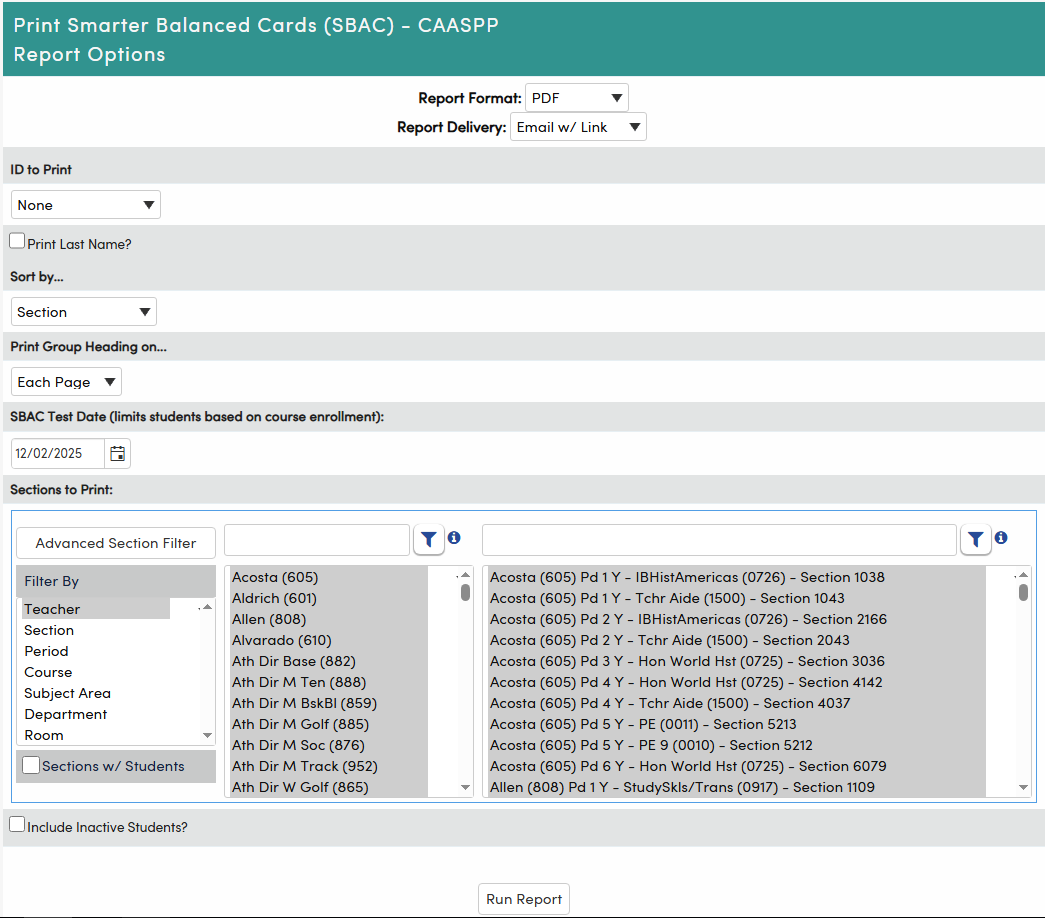
Task: Select Acosta Hon World Hst Section 3036
Action: pyautogui.click(x=737, y=661)
